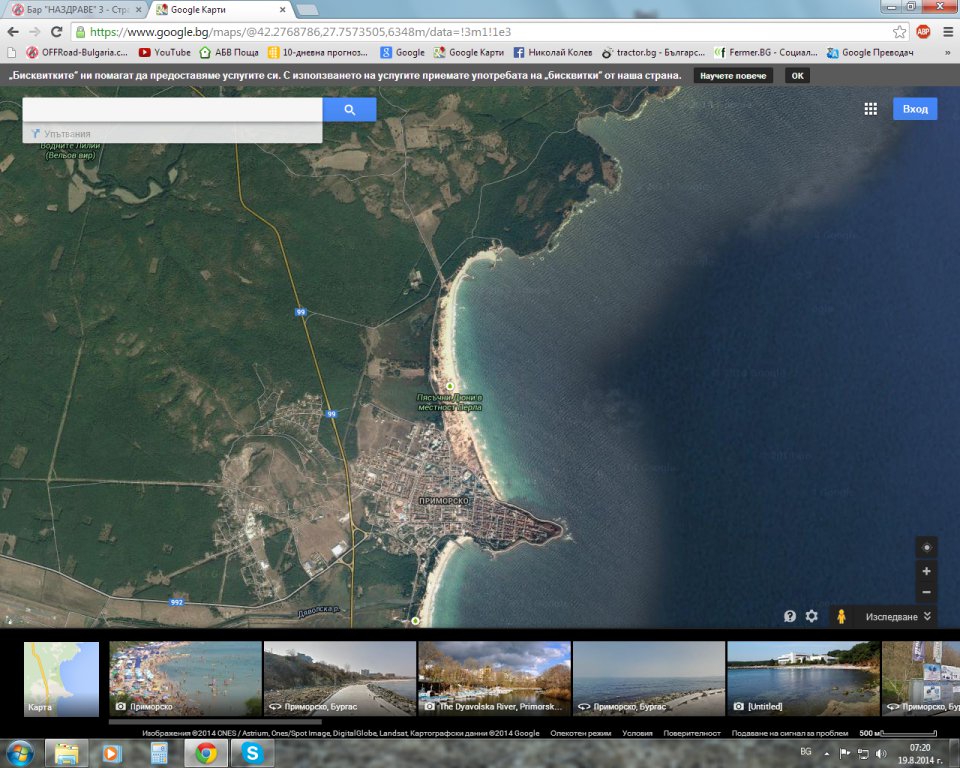Click the Google Maps search input field
This screenshot has width=960, height=768.
(172, 110)
